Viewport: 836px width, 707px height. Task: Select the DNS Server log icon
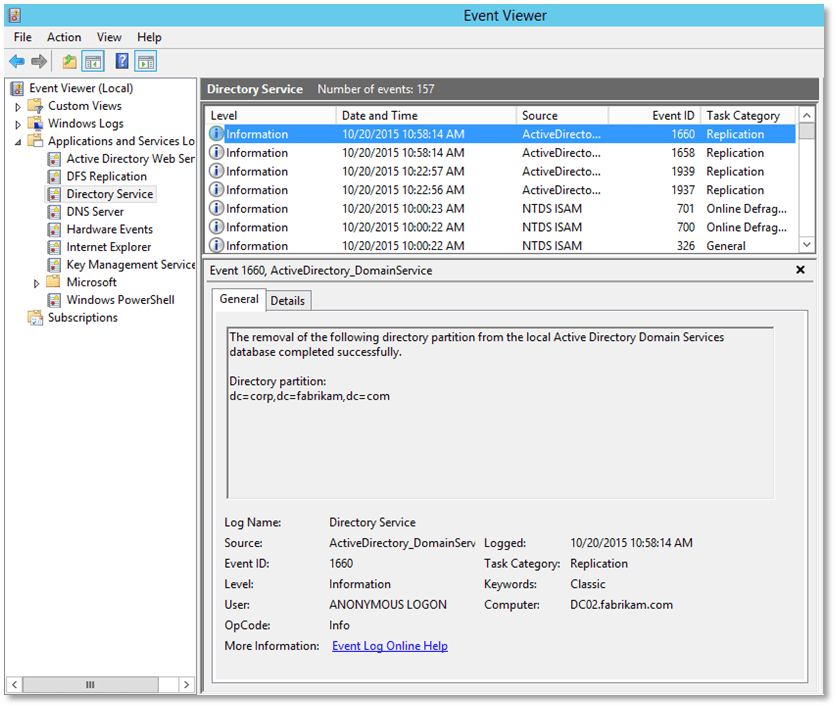[55, 212]
